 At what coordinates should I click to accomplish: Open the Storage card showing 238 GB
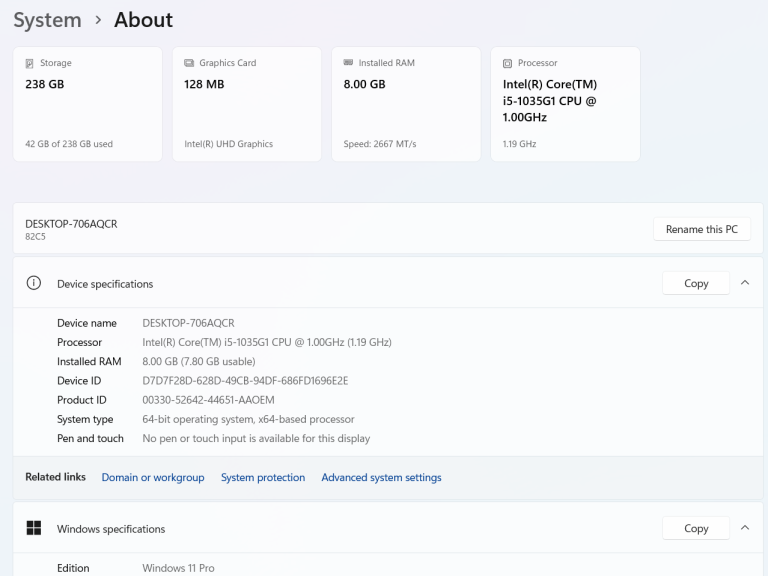(x=87, y=104)
